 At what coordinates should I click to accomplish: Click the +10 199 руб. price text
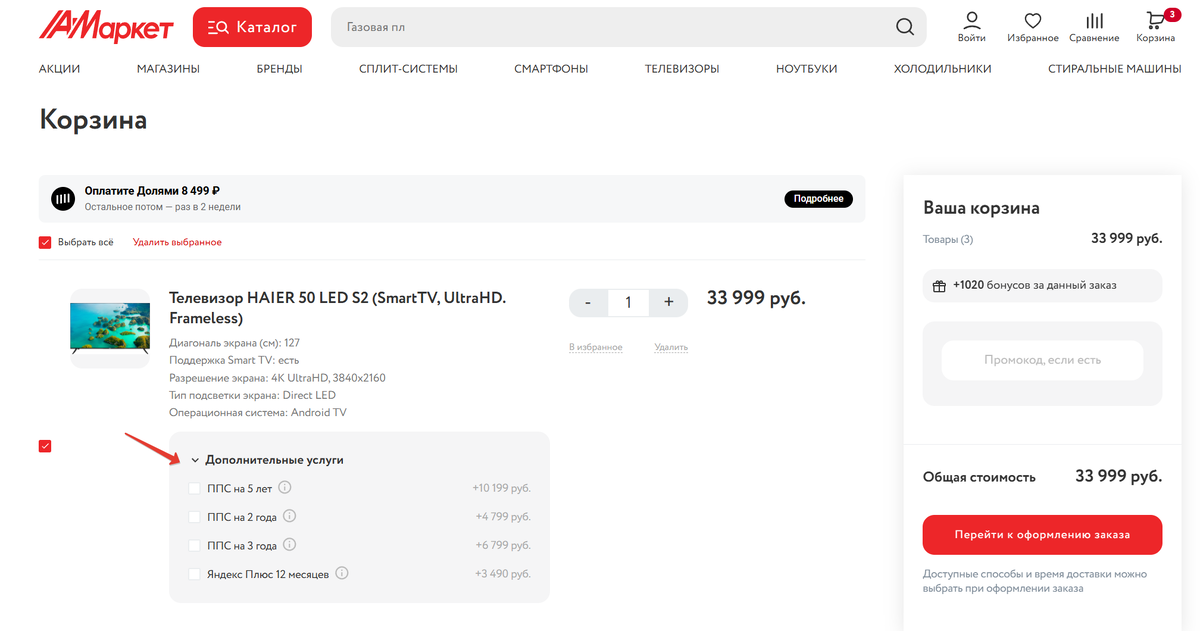[501, 488]
